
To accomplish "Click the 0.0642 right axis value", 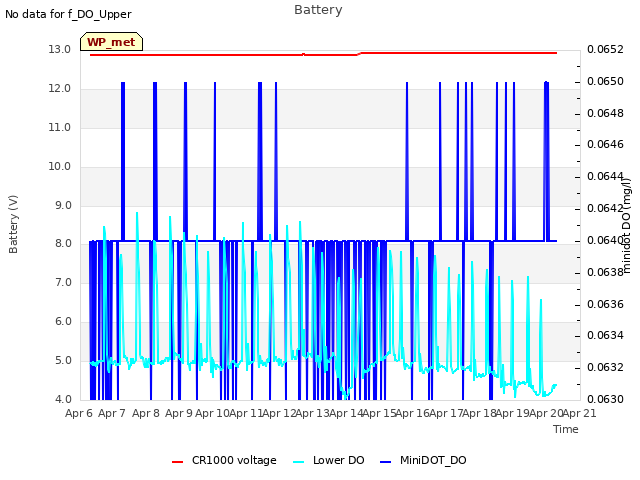I will click(x=605, y=208).
